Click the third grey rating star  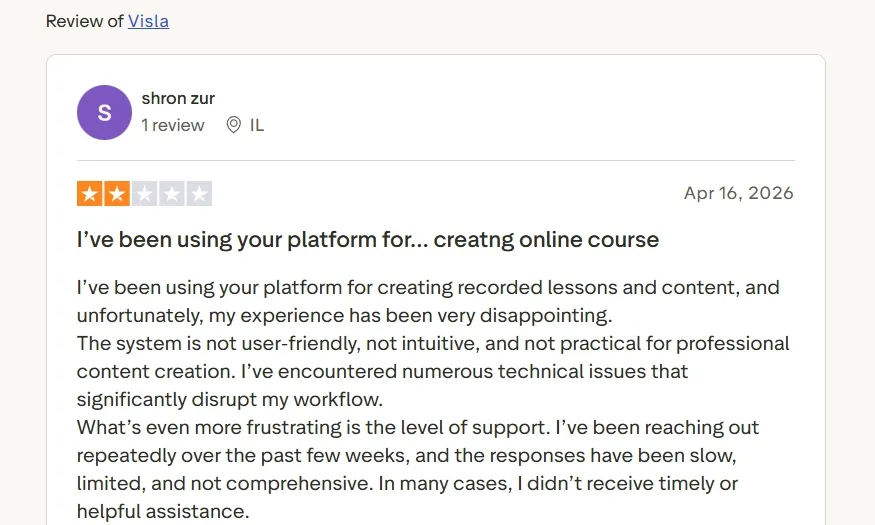(x=144, y=194)
